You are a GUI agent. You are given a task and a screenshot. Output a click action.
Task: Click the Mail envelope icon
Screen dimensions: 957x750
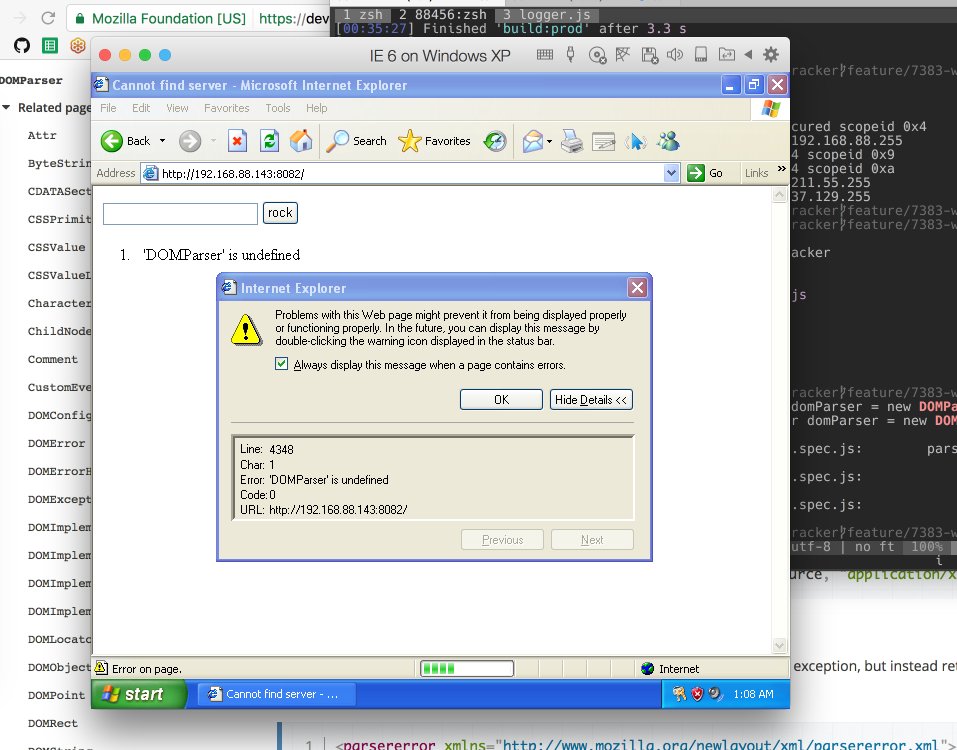533,141
